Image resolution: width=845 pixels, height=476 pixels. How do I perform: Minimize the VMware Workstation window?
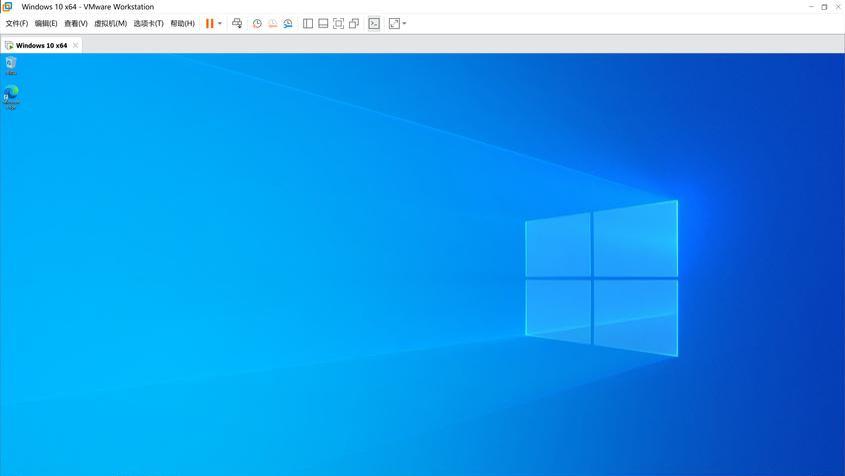pos(811,6)
